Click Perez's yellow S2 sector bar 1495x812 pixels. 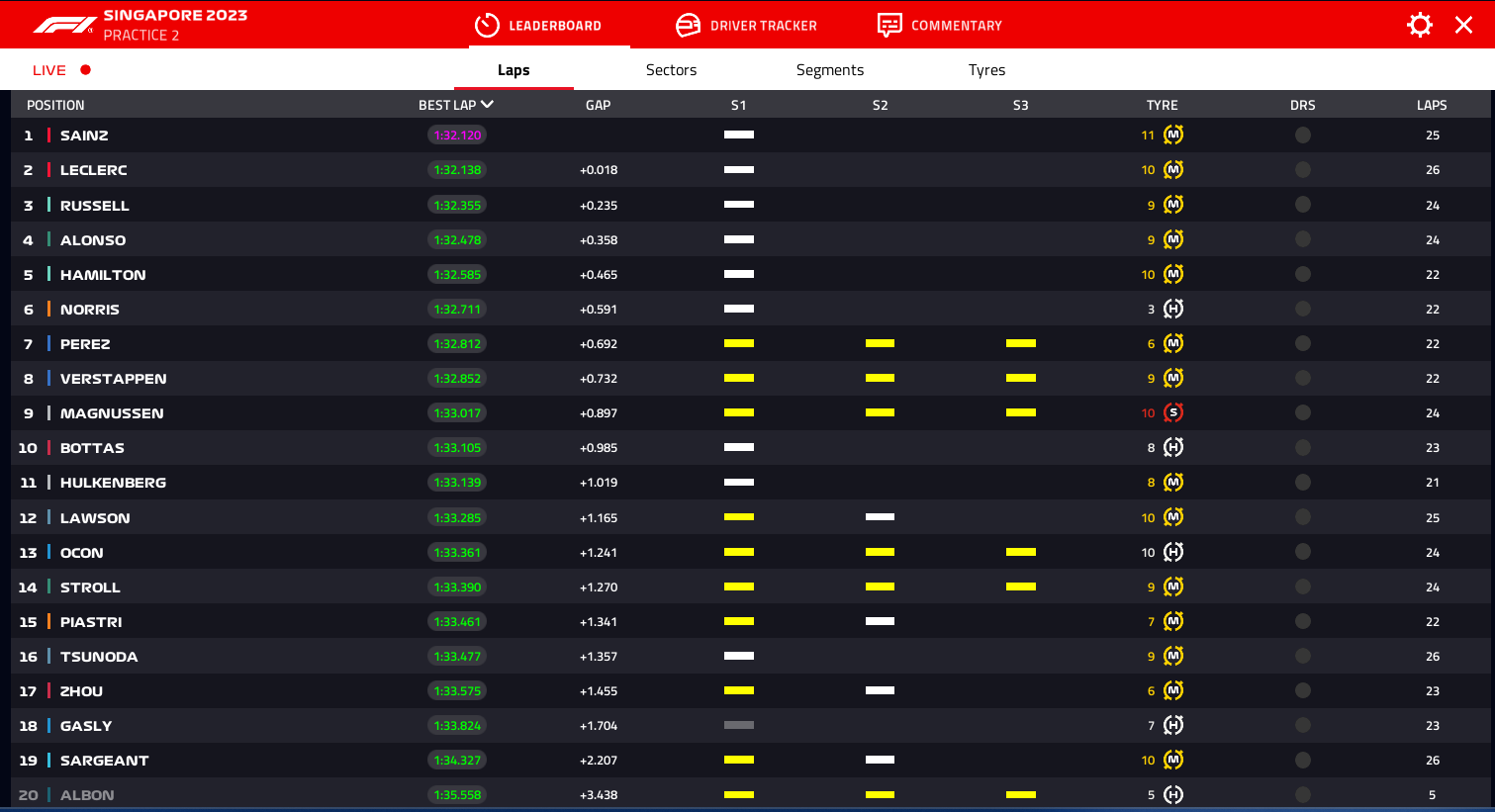880,343
